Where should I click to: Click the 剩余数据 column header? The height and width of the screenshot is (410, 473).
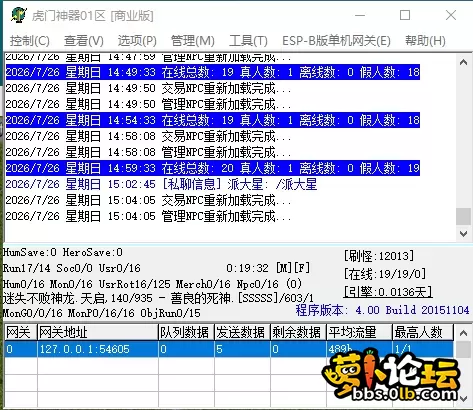pyautogui.click(x=298, y=332)
